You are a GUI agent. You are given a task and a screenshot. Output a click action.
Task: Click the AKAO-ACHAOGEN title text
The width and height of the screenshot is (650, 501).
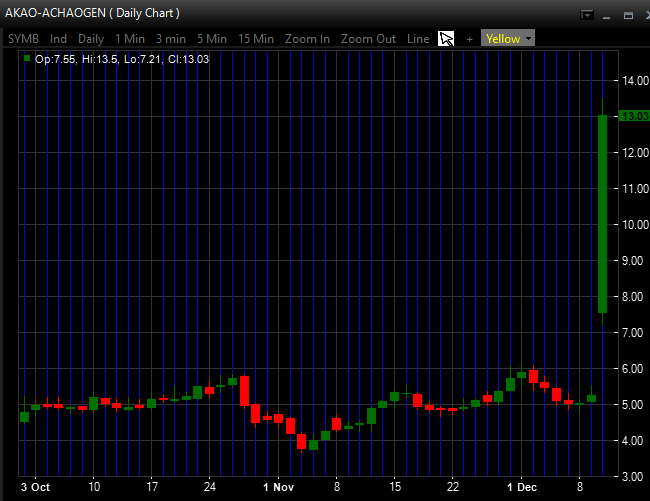92,13
